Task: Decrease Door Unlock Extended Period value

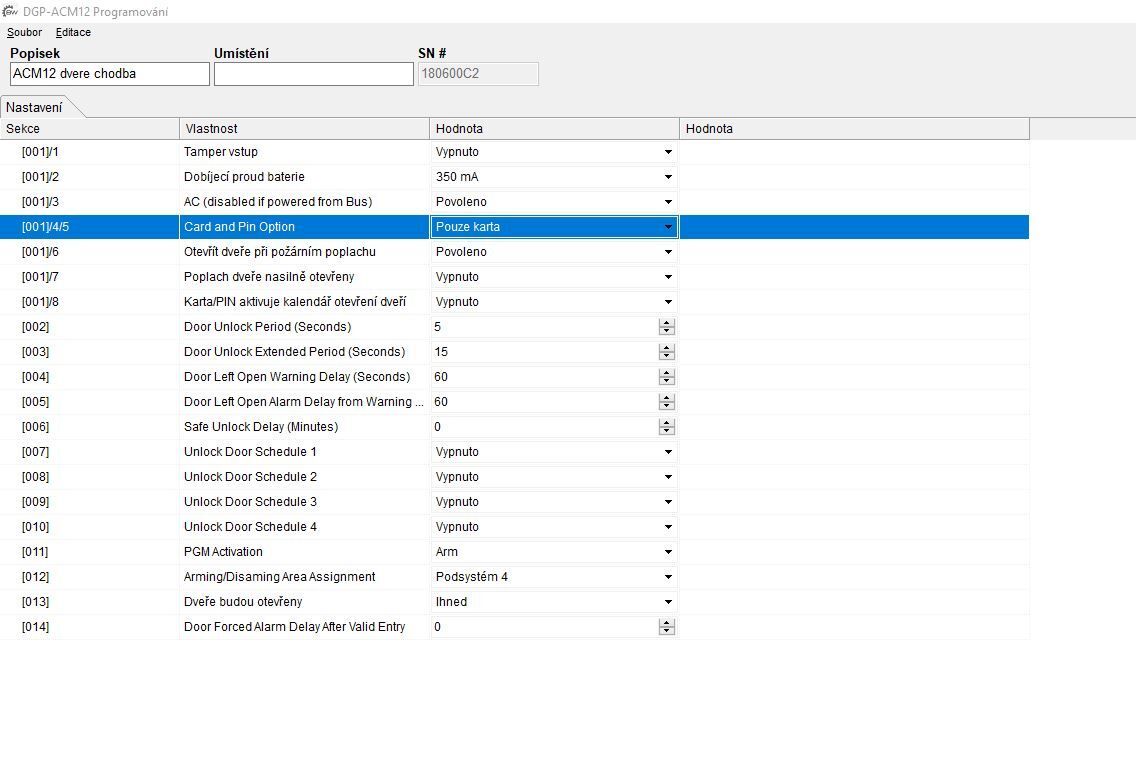Action: 667,356
